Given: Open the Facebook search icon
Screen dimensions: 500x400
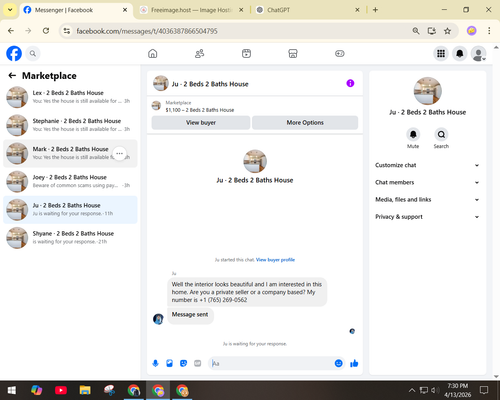Looking at the screenshot, I should pos(33,53).
